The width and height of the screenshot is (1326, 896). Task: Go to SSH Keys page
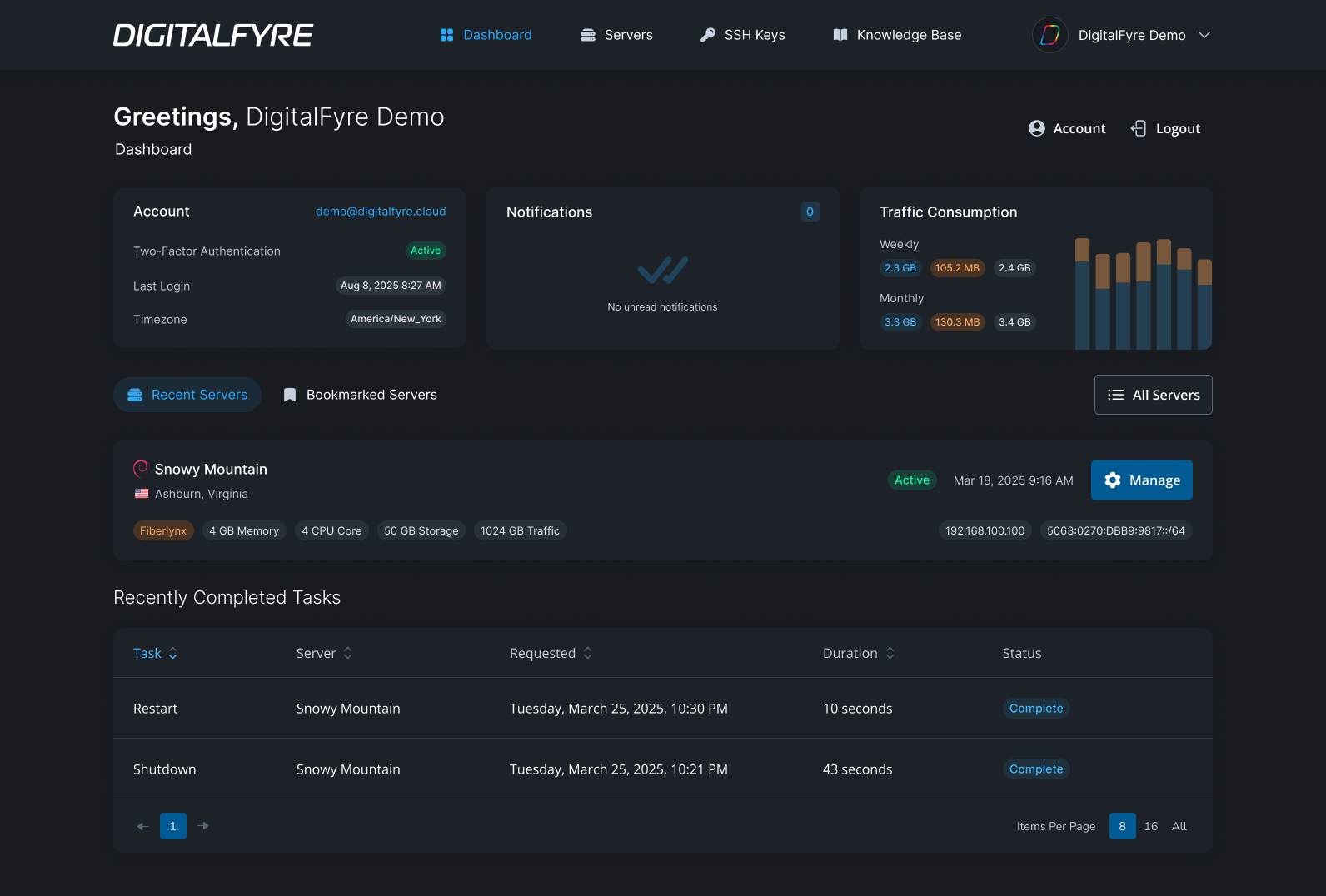(x=743, y=35)
